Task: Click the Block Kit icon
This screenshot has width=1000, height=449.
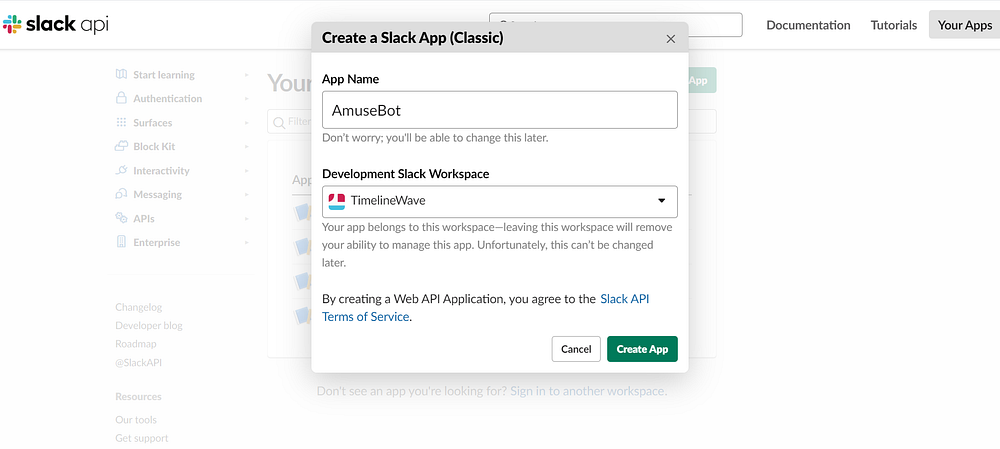Action: [x=121, y=147]
